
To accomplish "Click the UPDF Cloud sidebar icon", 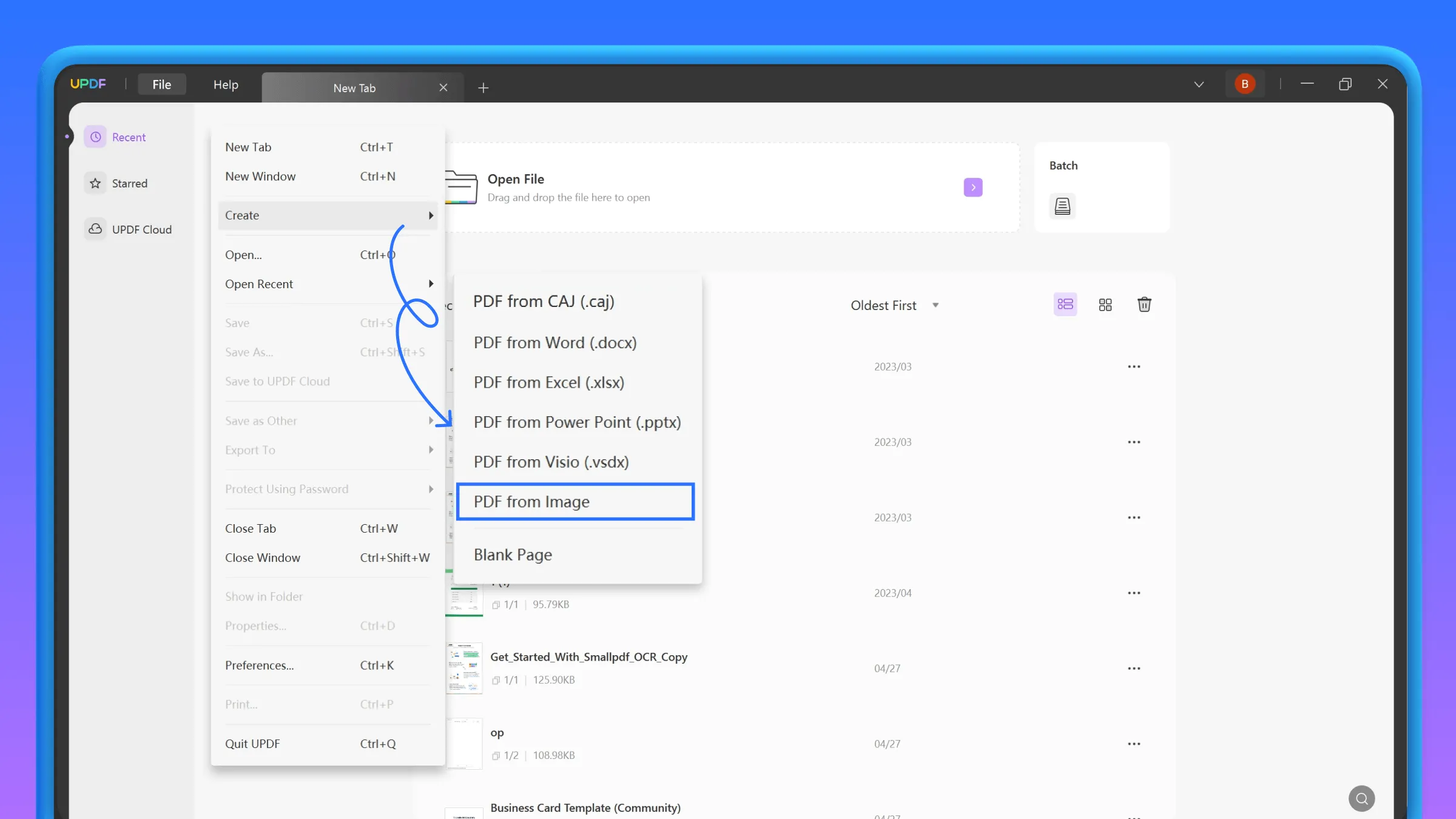I will (x=96, y=229).
